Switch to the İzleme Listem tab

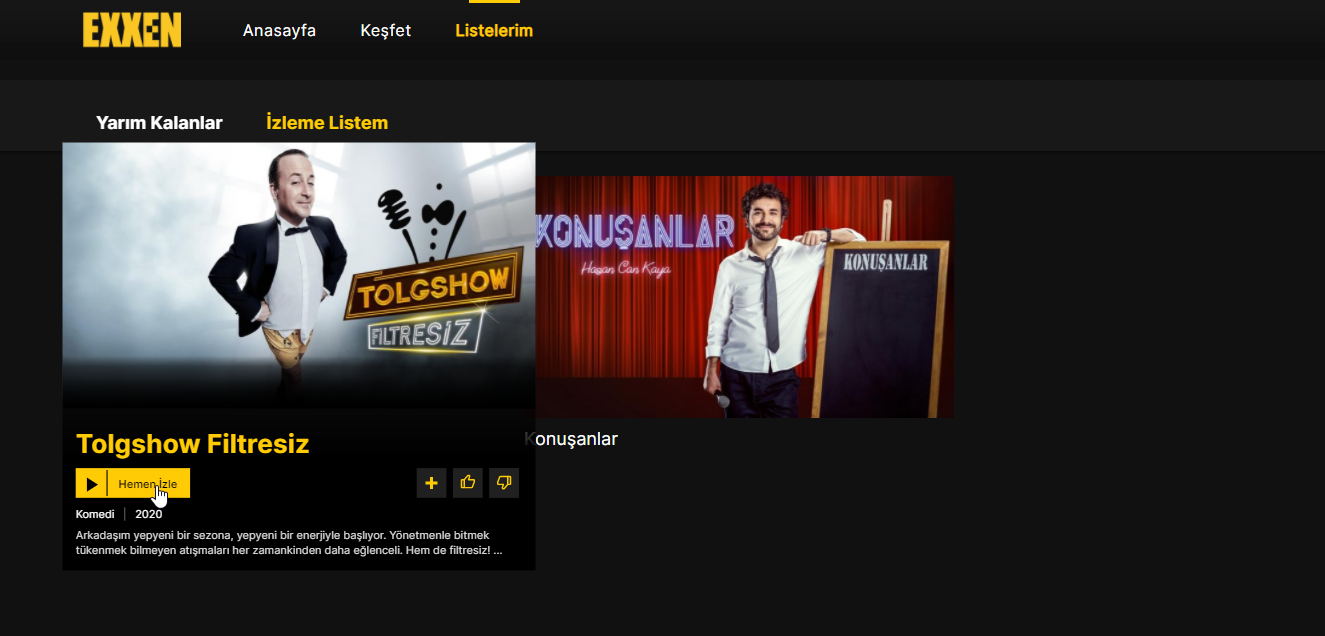tap(327, 123)
